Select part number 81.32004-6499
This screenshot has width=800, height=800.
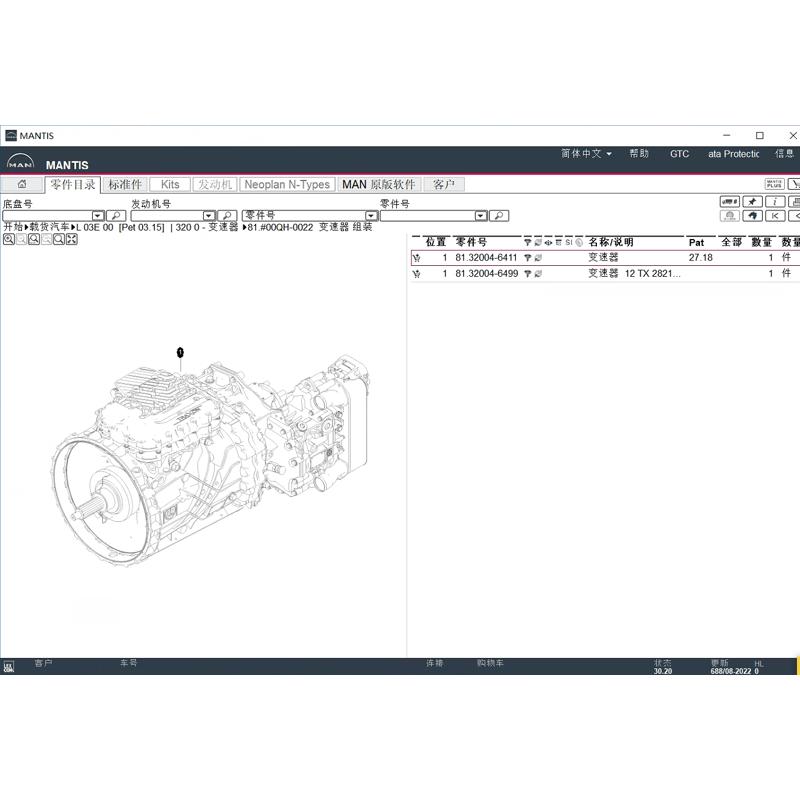point(486,273)
